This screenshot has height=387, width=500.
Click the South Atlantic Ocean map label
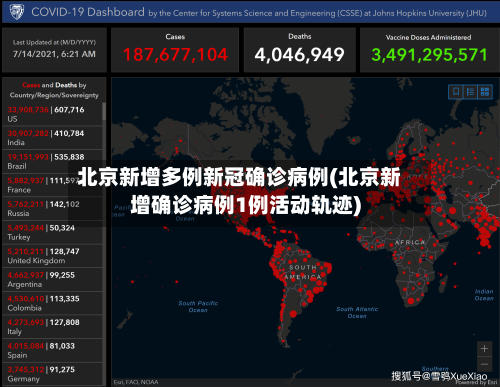[x=357, y=313]
